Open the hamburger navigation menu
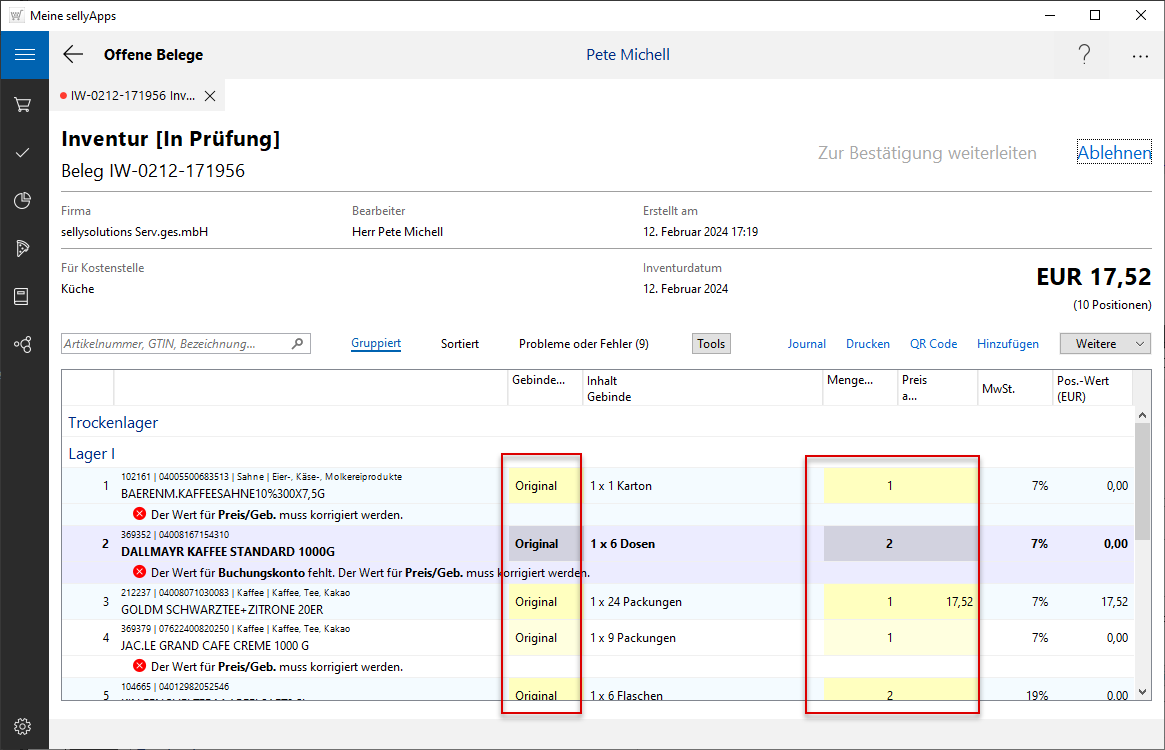This screenshot has height=750, width=1165. pos(24,55)
